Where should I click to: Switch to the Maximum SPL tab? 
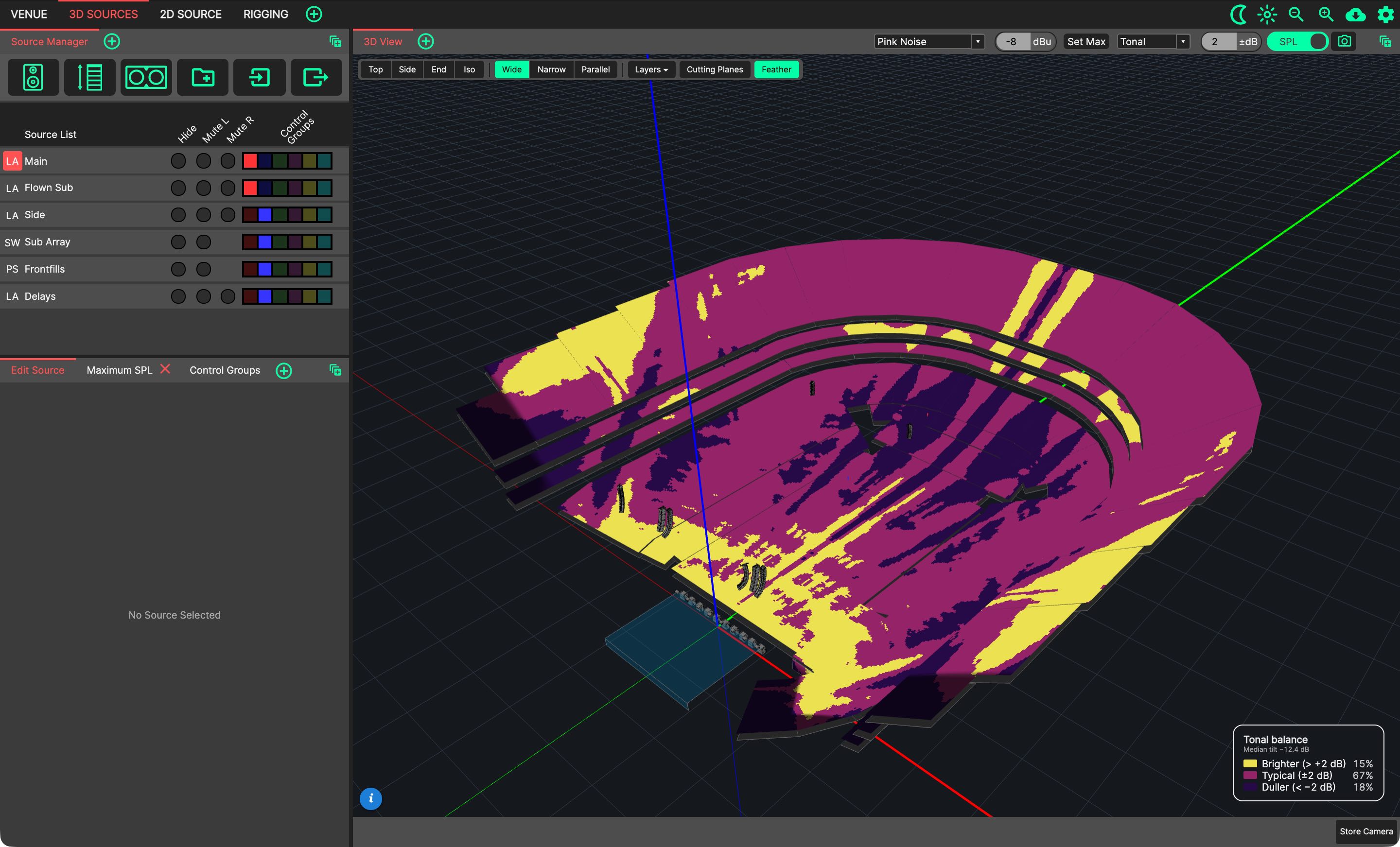tap(119, 370)
